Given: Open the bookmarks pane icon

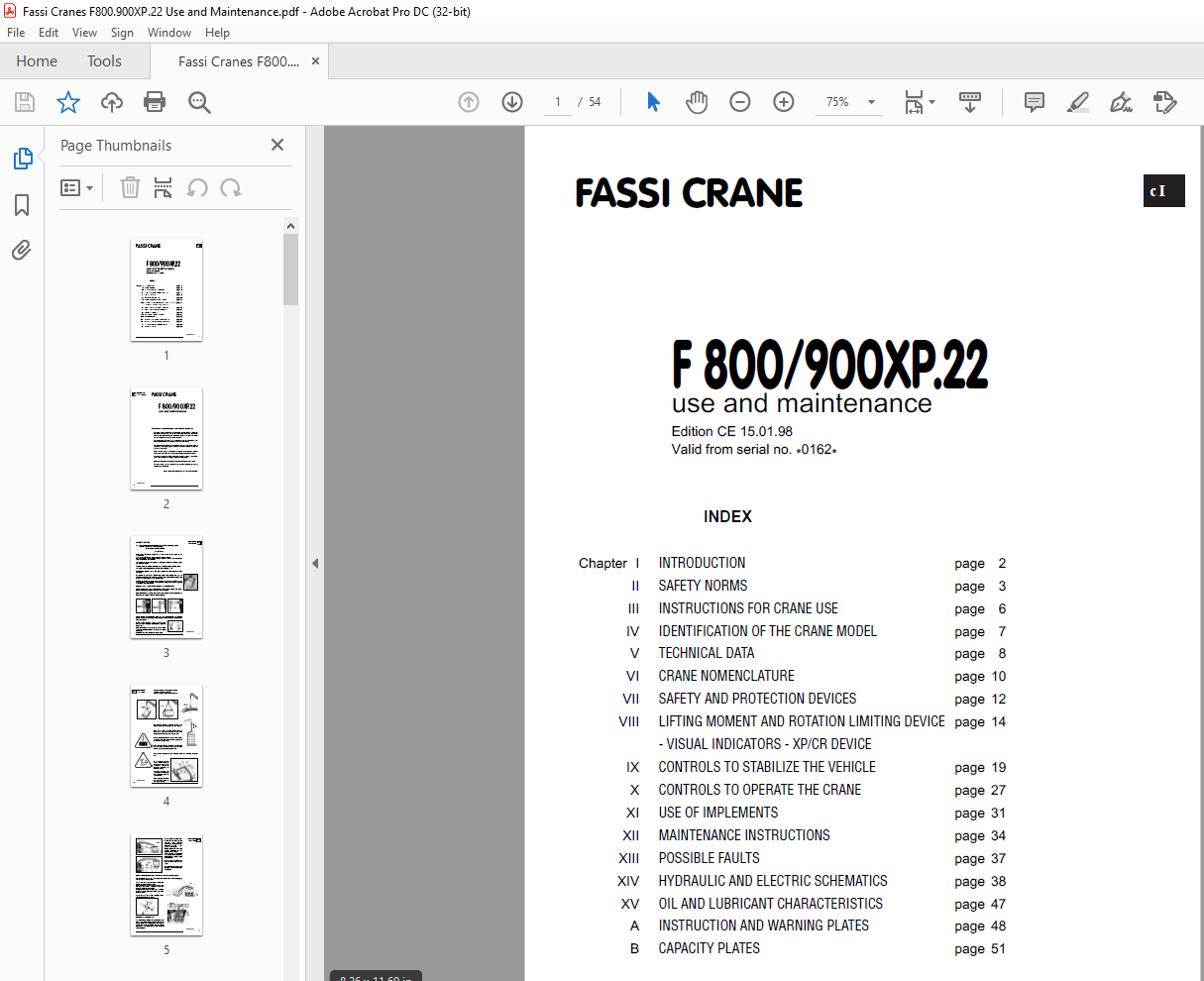Looking at the screenshot, I should [22, 205].
